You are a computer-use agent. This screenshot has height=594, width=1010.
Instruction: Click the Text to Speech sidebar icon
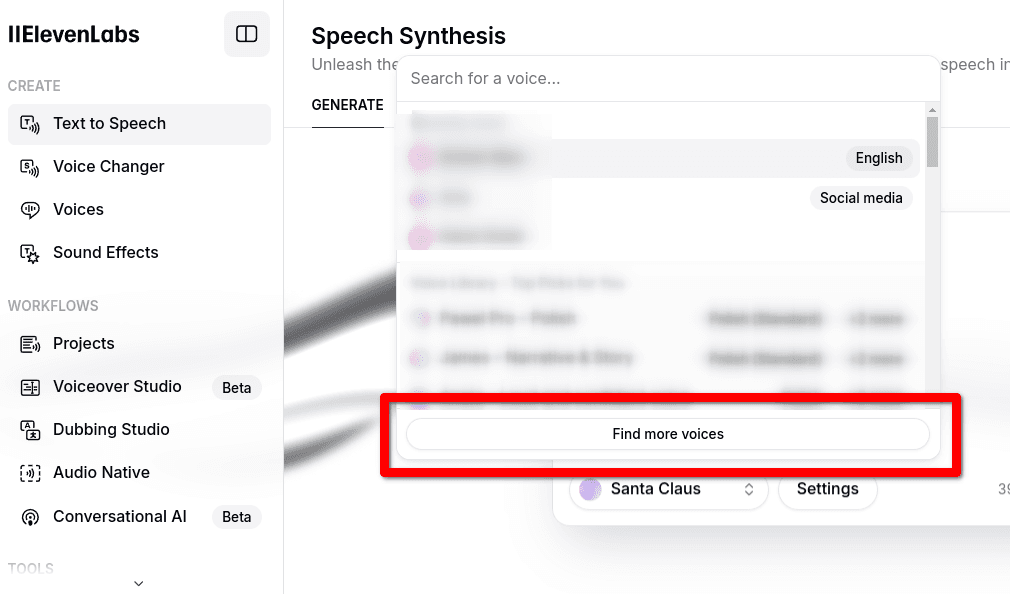[x=30, y=124]
